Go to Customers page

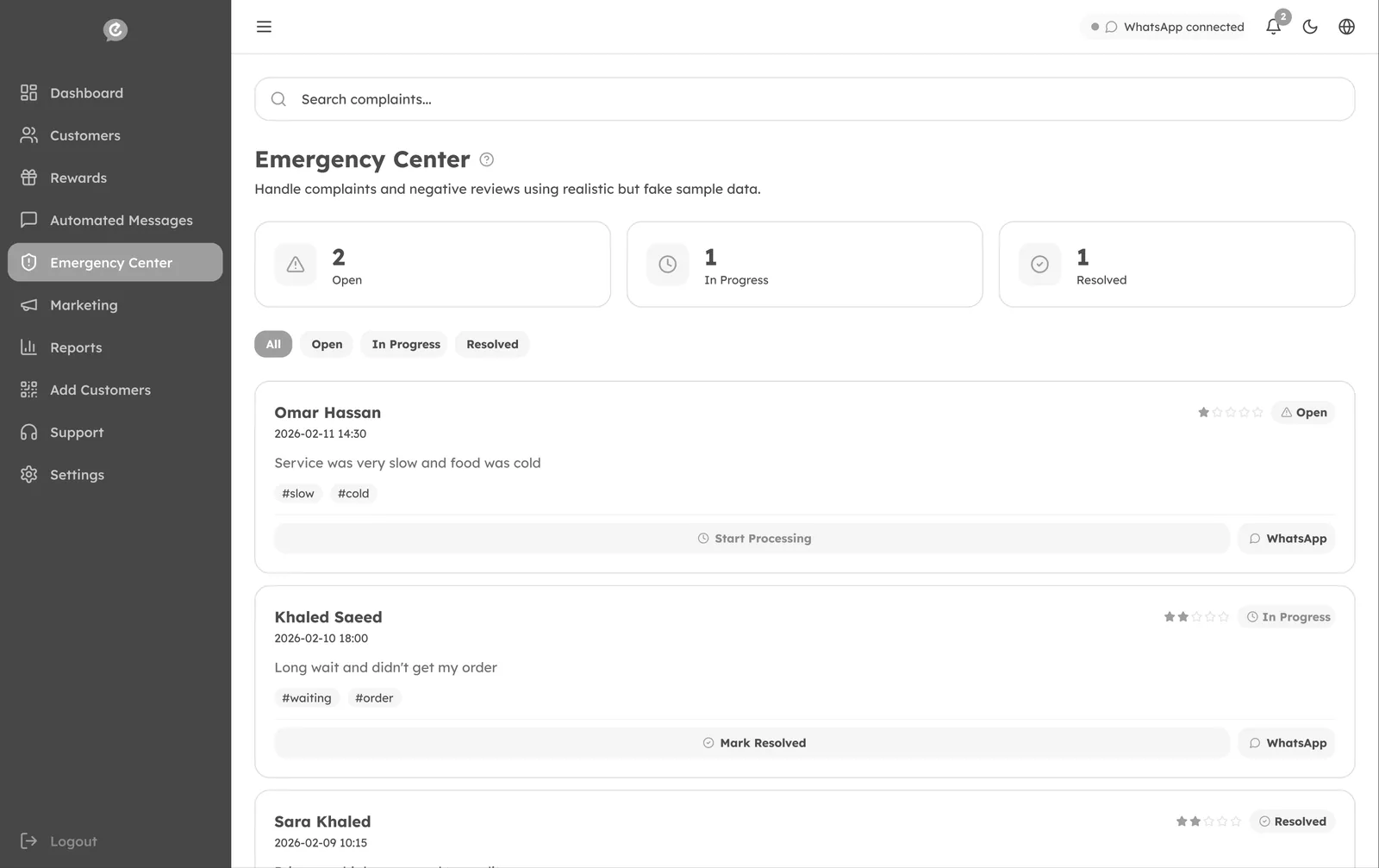115,135
